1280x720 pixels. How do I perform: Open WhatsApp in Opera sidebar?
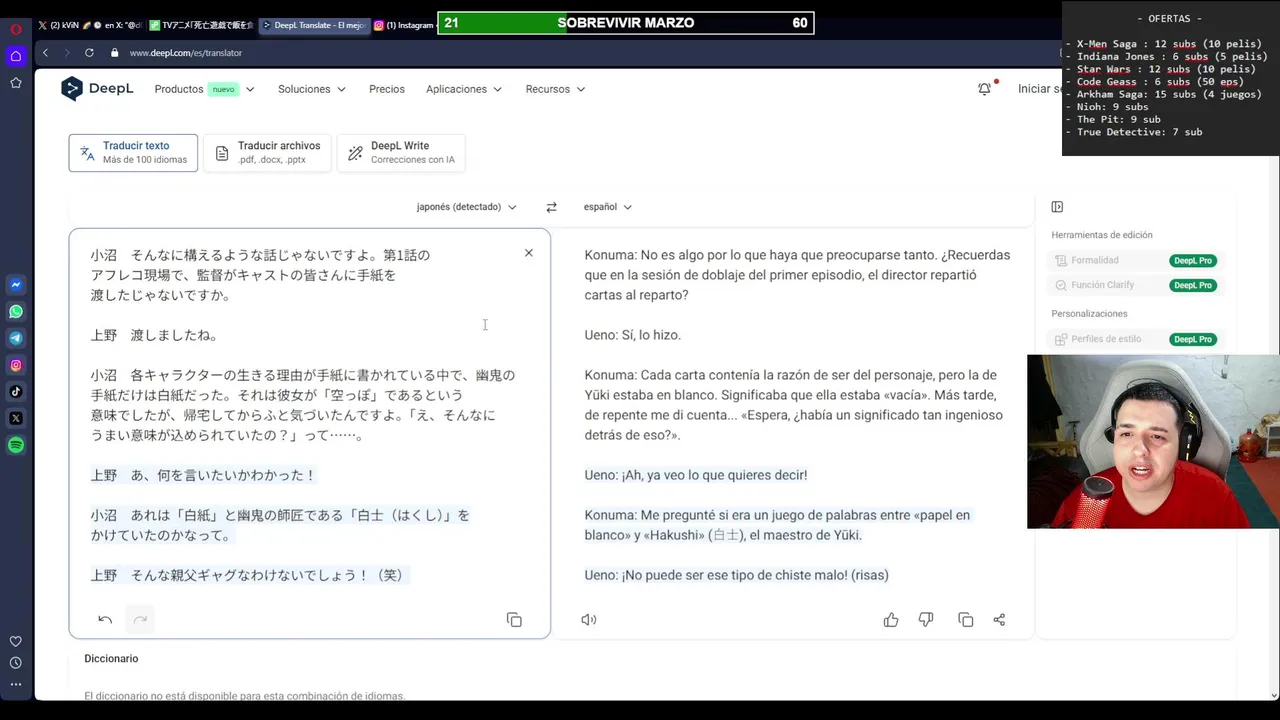click(x=16, y=312)
